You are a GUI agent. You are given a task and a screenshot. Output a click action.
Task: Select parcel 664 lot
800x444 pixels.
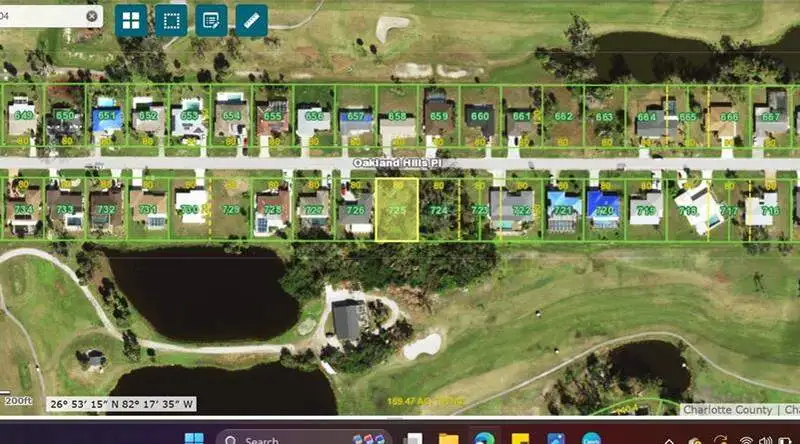(646, 117)
